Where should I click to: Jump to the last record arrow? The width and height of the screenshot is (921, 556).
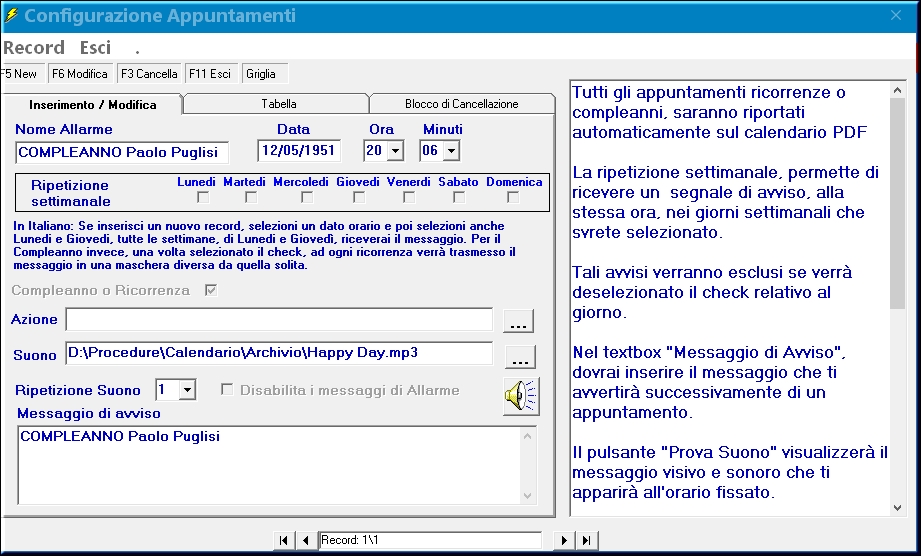pos(587,541)
